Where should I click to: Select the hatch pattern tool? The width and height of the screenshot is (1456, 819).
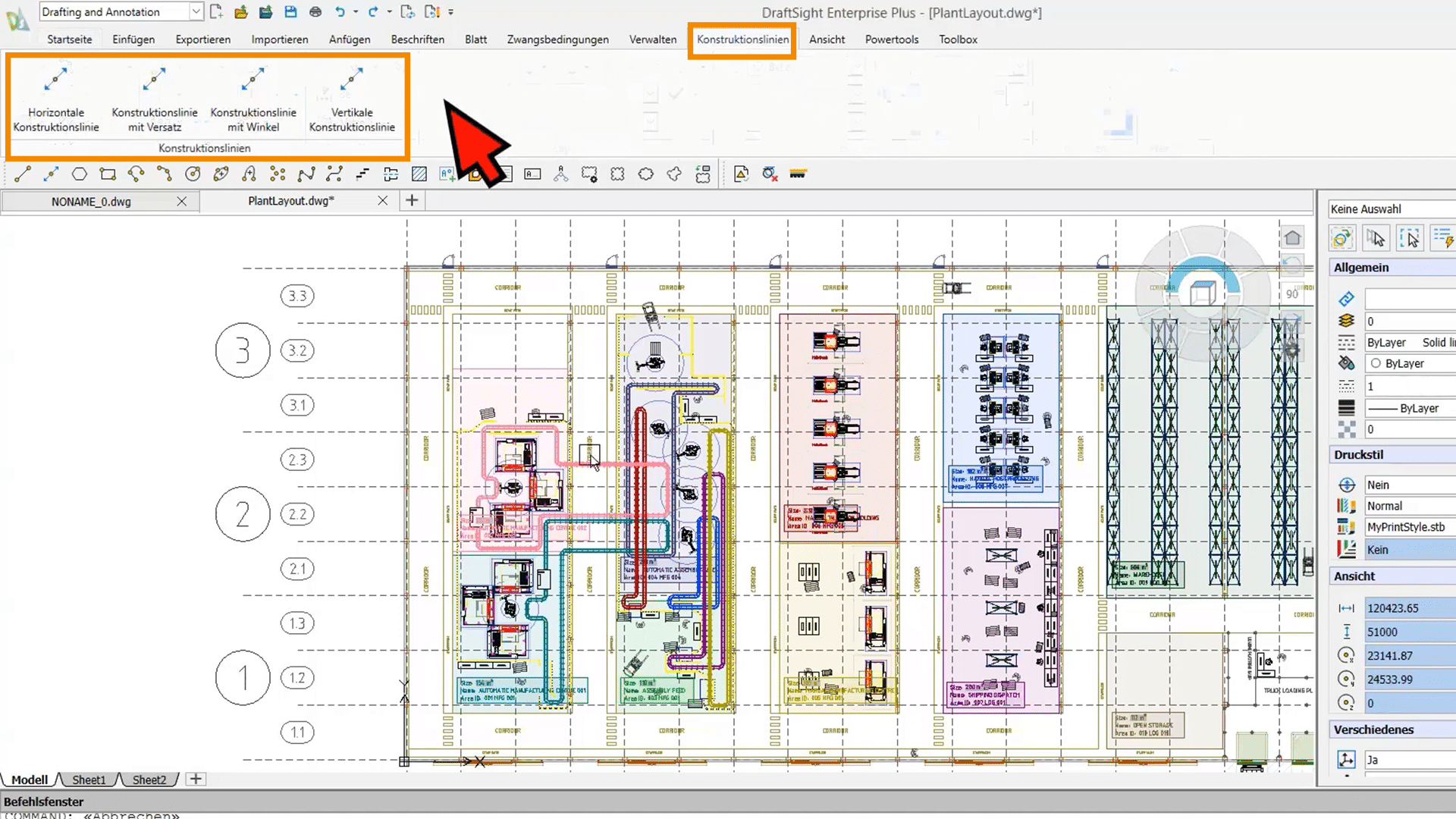coord(419,174)
